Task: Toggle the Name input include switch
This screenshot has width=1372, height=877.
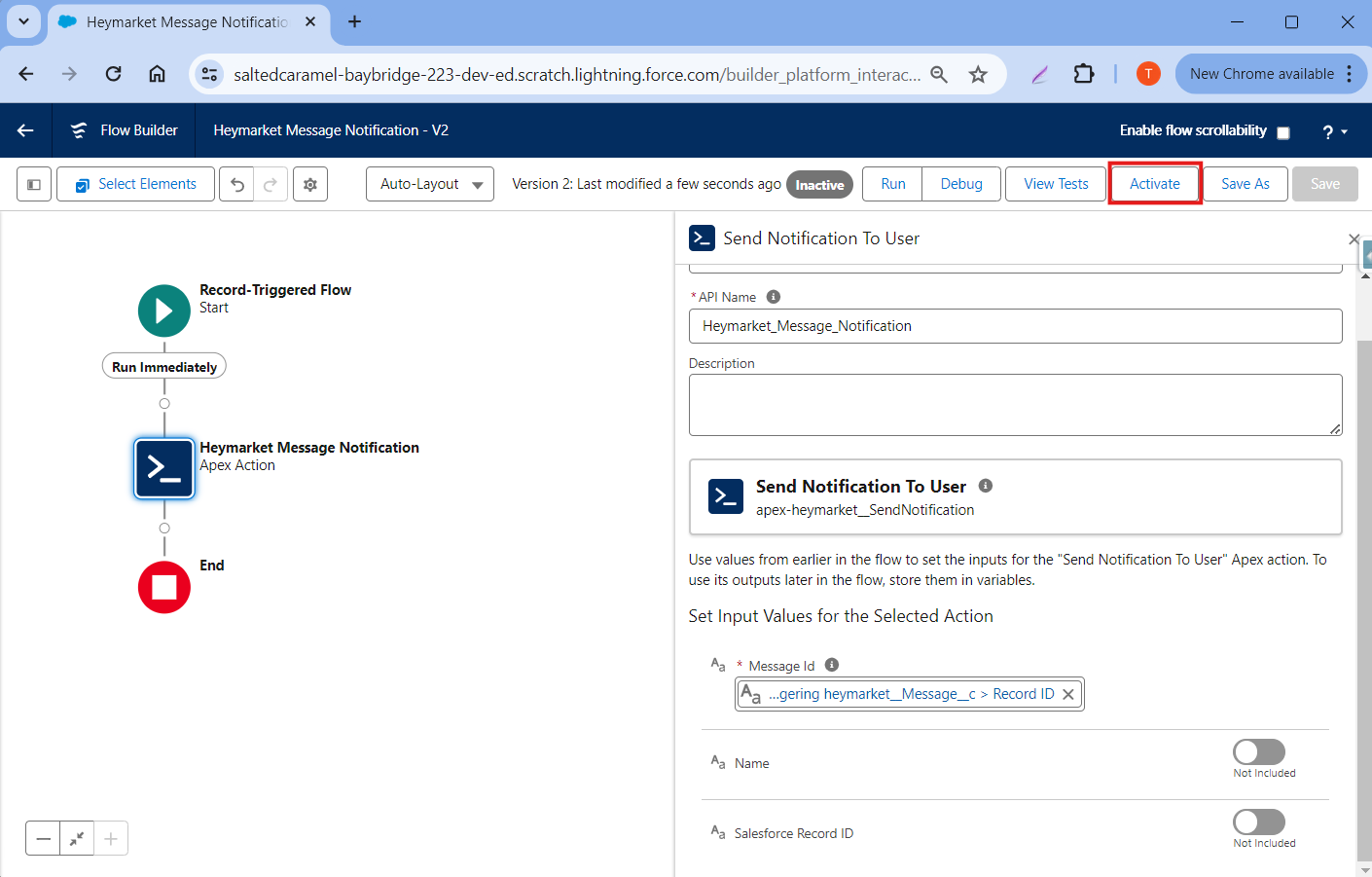Action: [1259, 751]
